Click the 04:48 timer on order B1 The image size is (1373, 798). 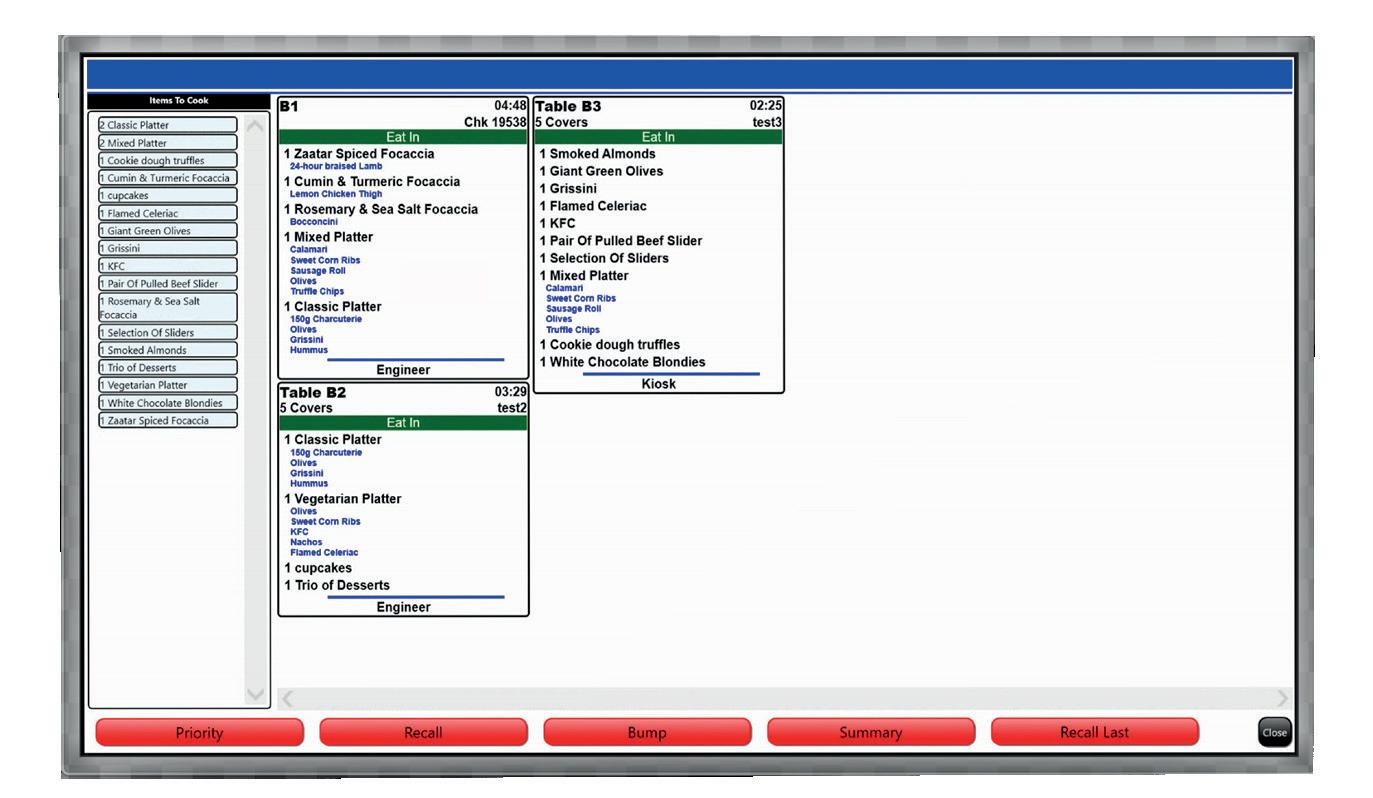click(509, 106)
